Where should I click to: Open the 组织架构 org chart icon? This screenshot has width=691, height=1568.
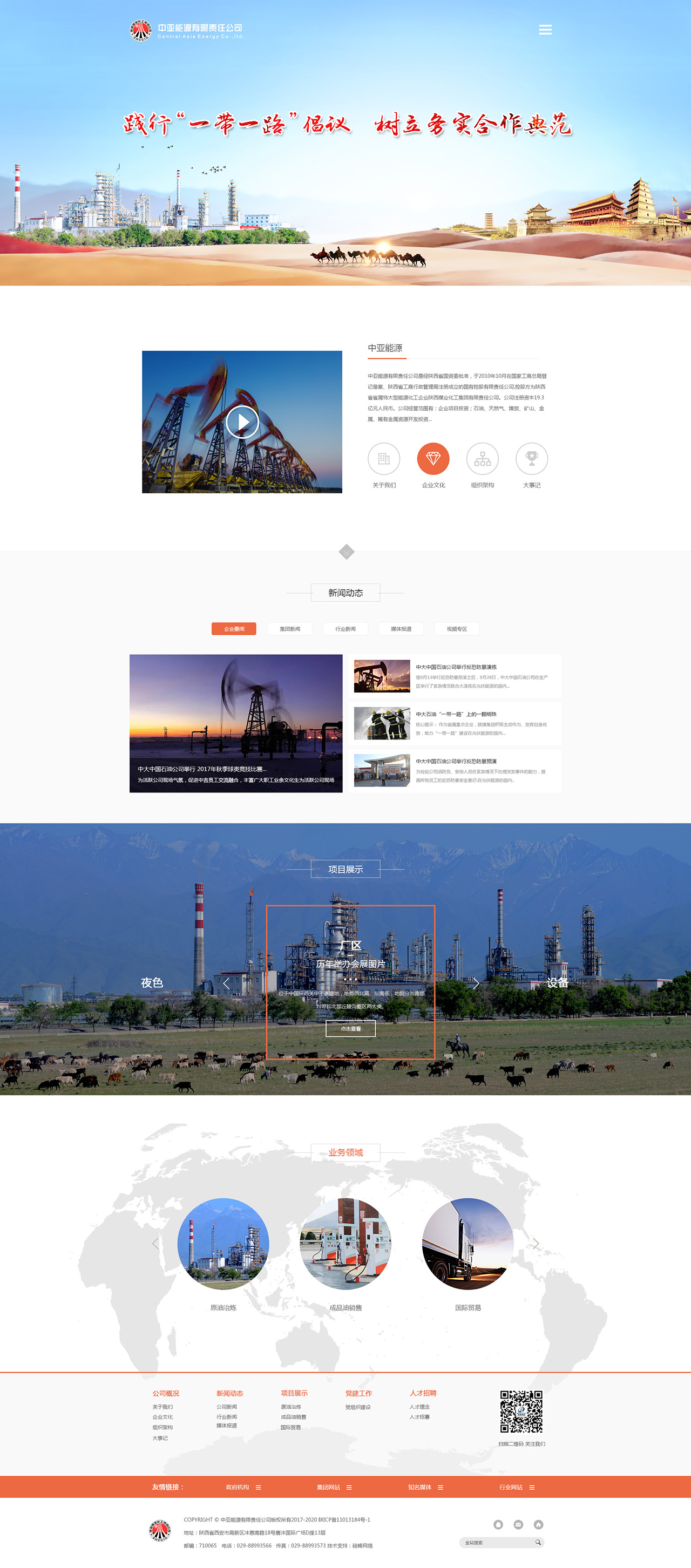482,458
